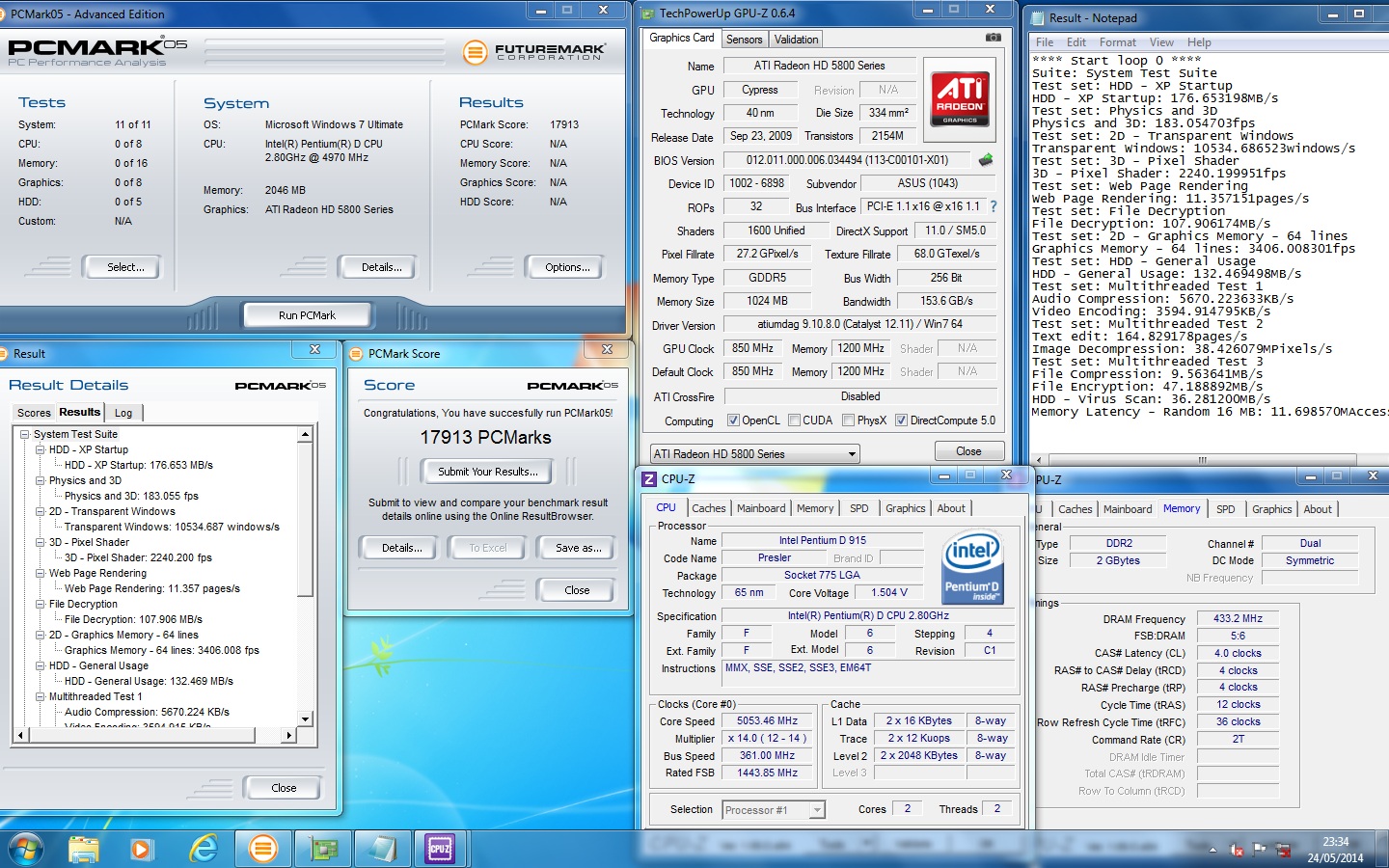This screenshot has width=1389, height=868.
Task: Switch to the Sensors tab in GPU-Z
Action: (744, 40)
